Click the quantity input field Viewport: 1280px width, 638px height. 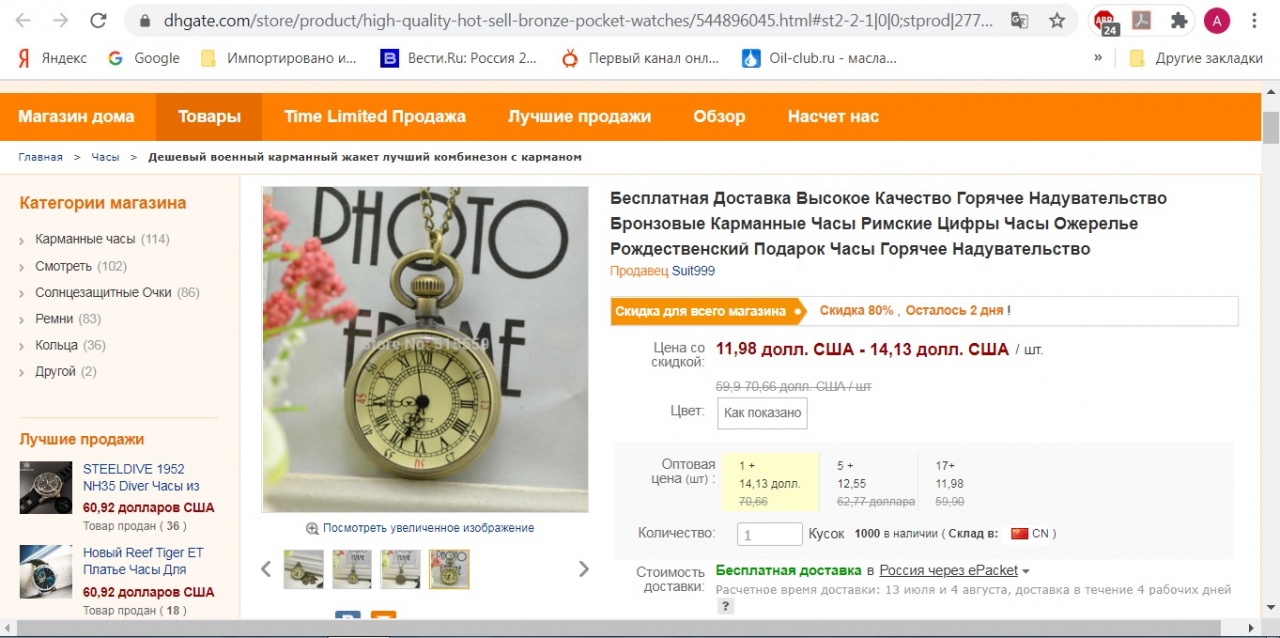point(770,534)
